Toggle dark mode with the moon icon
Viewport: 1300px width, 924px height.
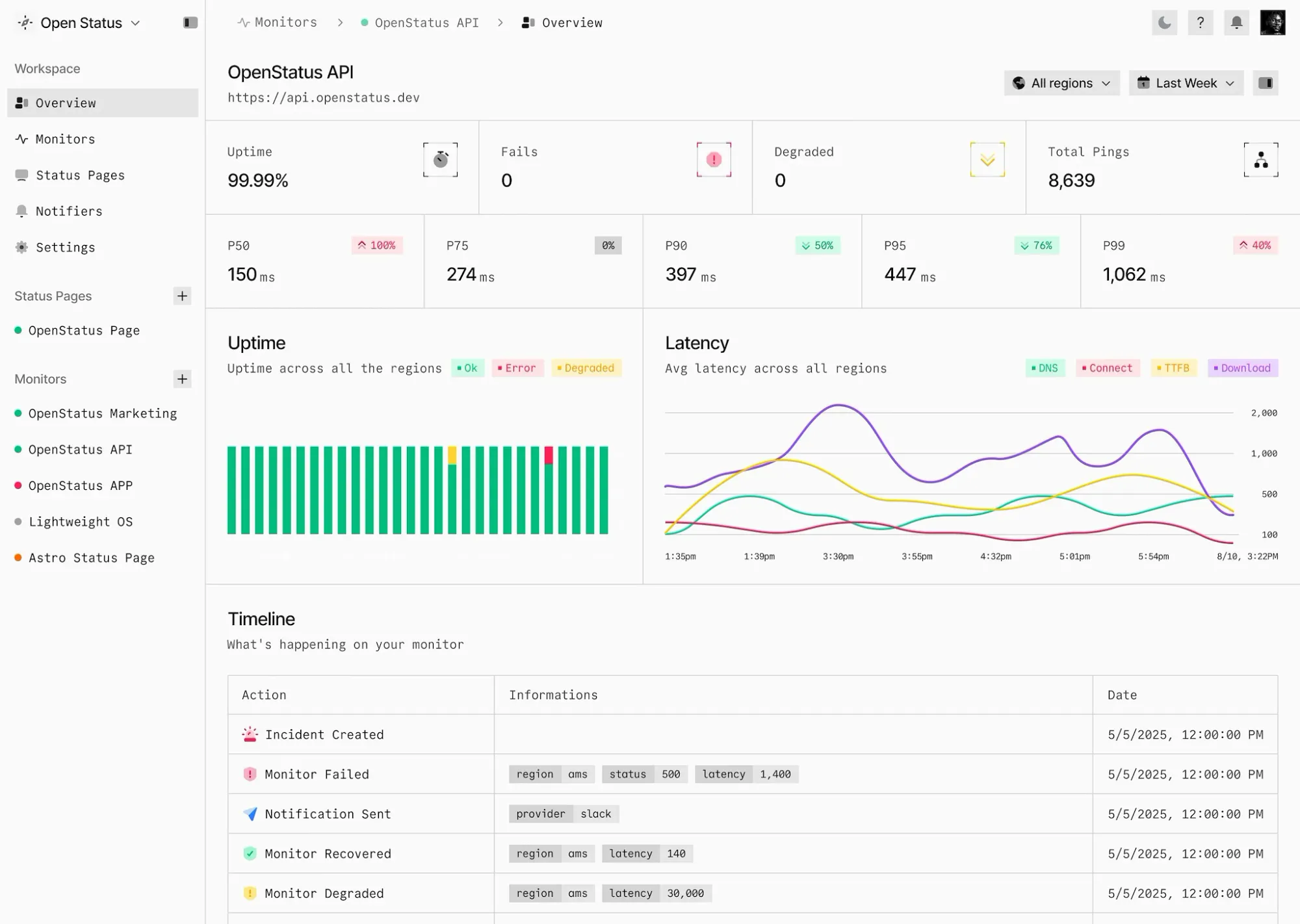[x=1164, y=23]
